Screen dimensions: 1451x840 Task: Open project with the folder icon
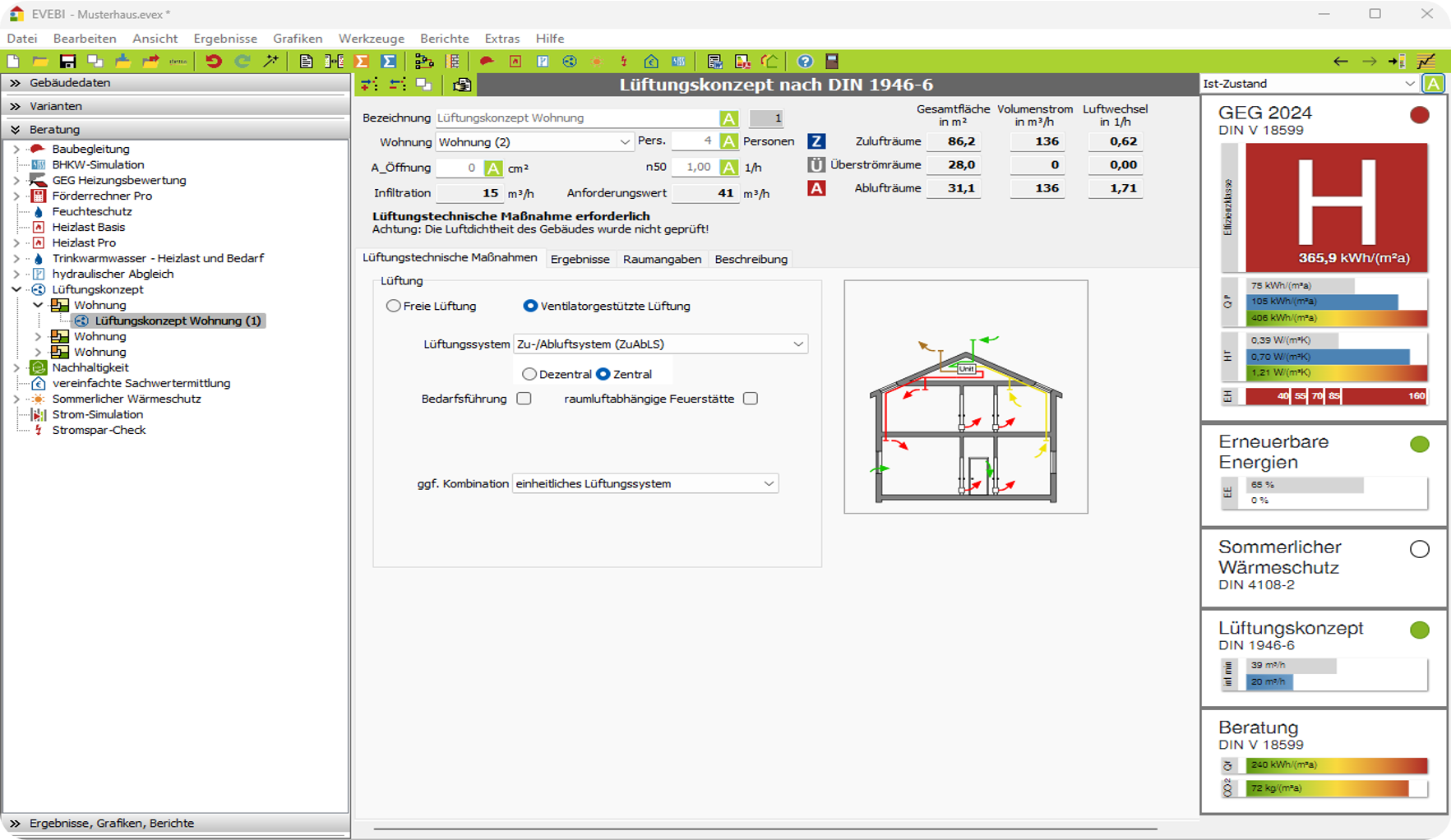(39, 62)
